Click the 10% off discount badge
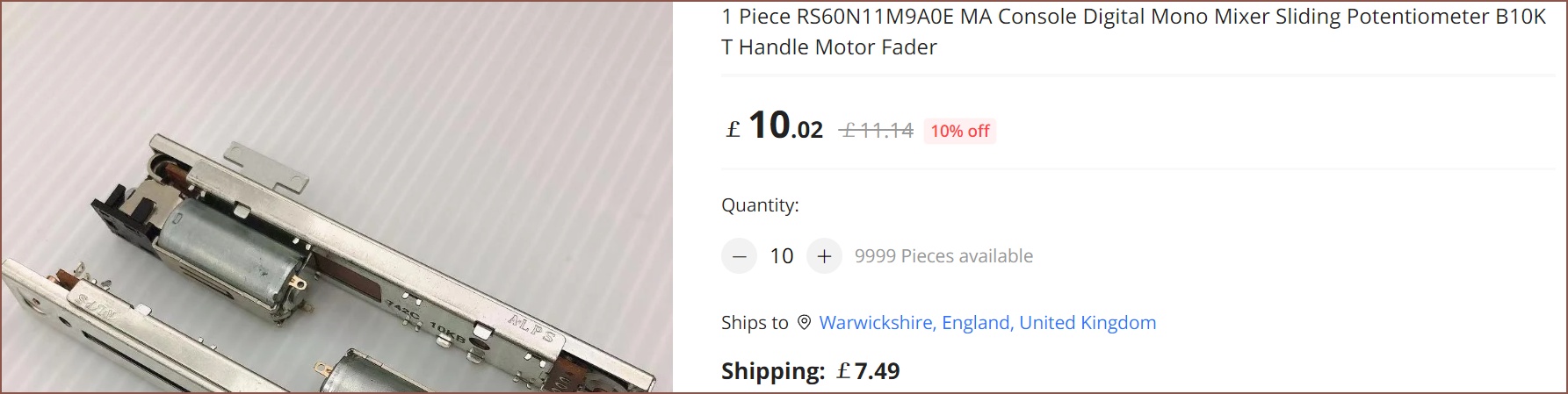This screenshot has height=394, width=1568. tap(960, 131)
